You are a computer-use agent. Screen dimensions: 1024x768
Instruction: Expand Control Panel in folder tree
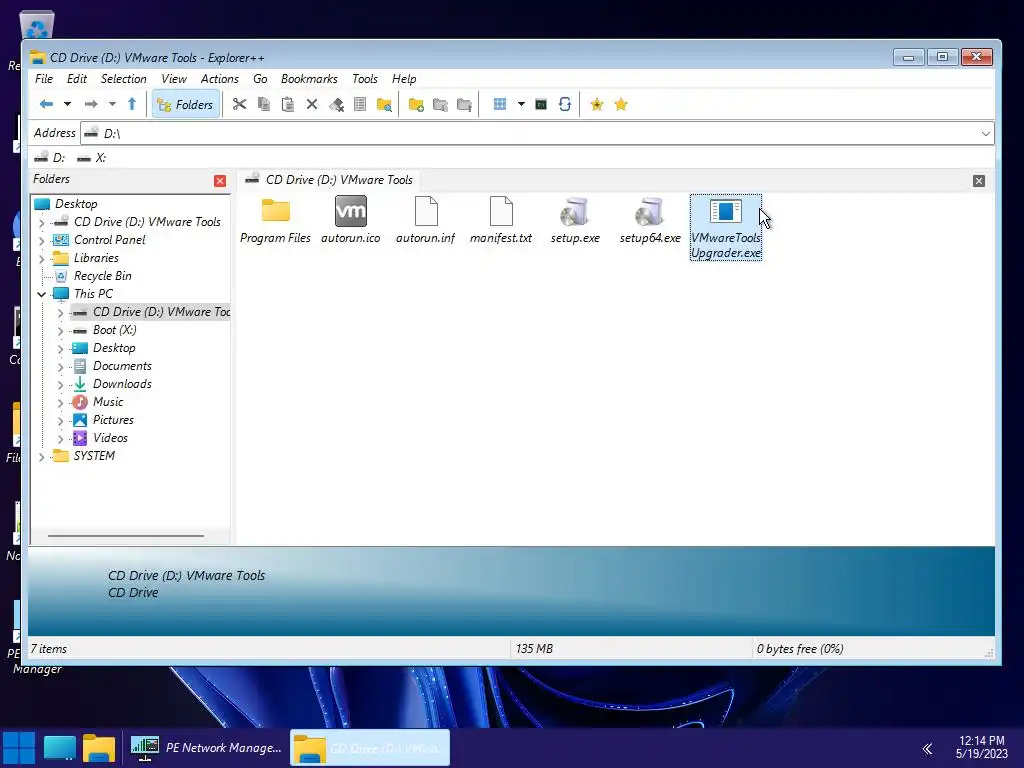coord(42,240)
